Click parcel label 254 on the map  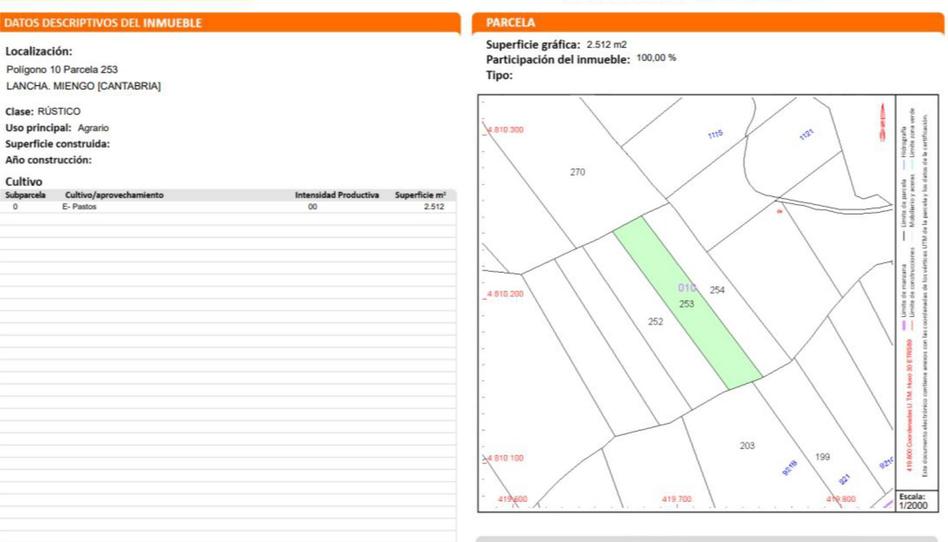(x=717, y=290)
